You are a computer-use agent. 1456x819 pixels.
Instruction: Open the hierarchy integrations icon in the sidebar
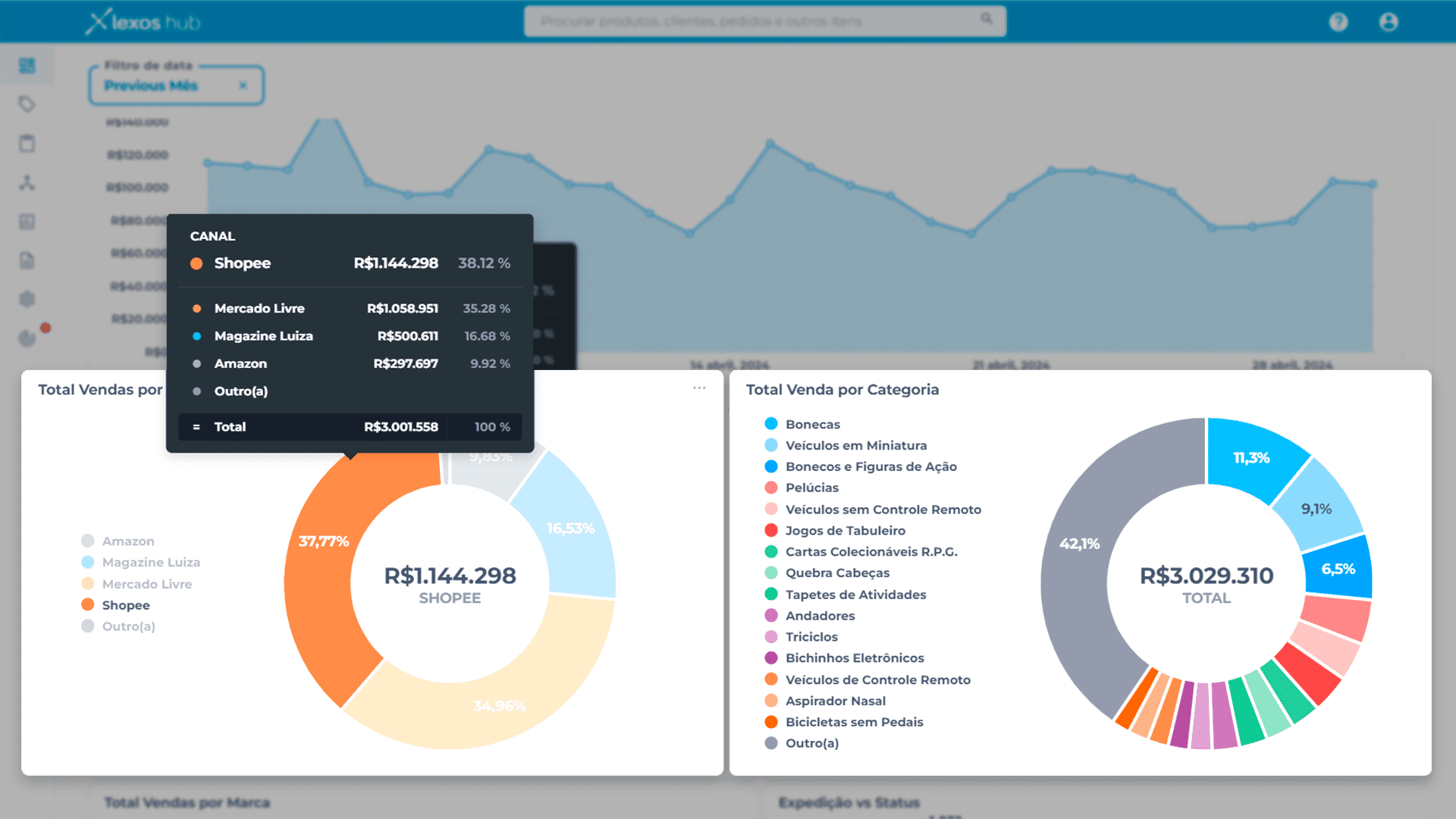(27, 182)
